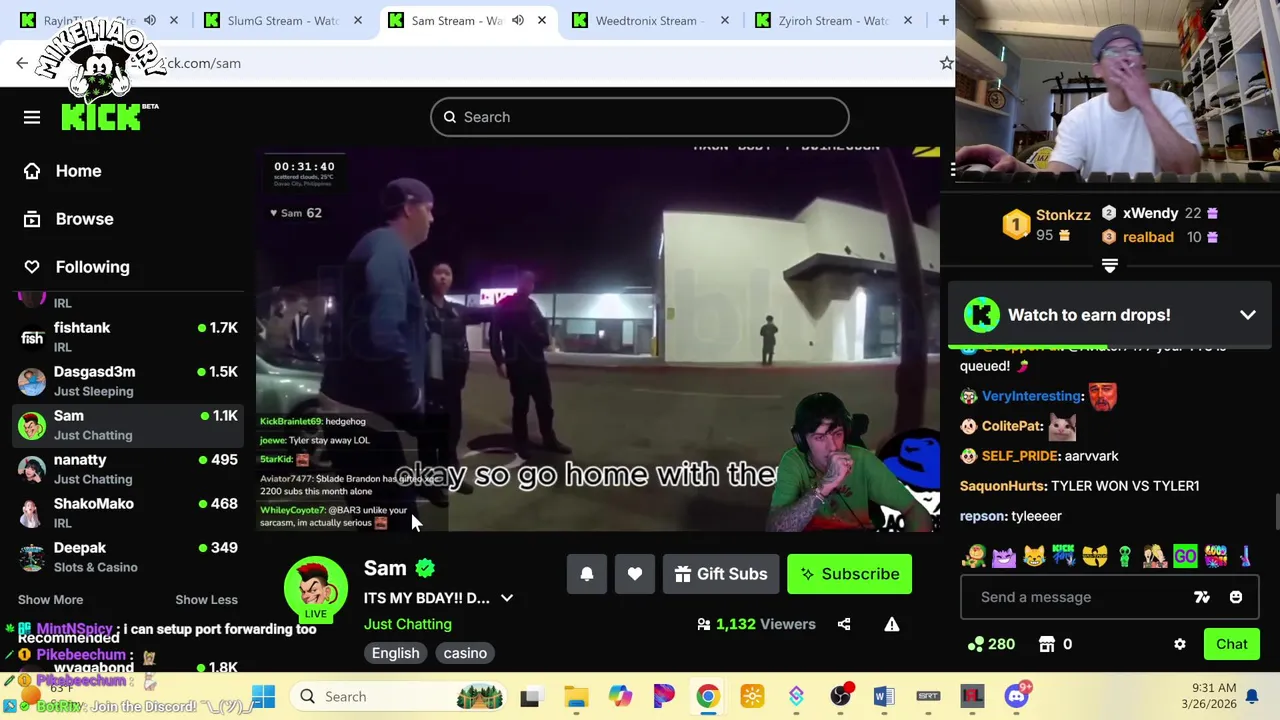Open nanatty channel in sidebar
The width and height of the screenshot is (1280, 720).
[128, 469]
